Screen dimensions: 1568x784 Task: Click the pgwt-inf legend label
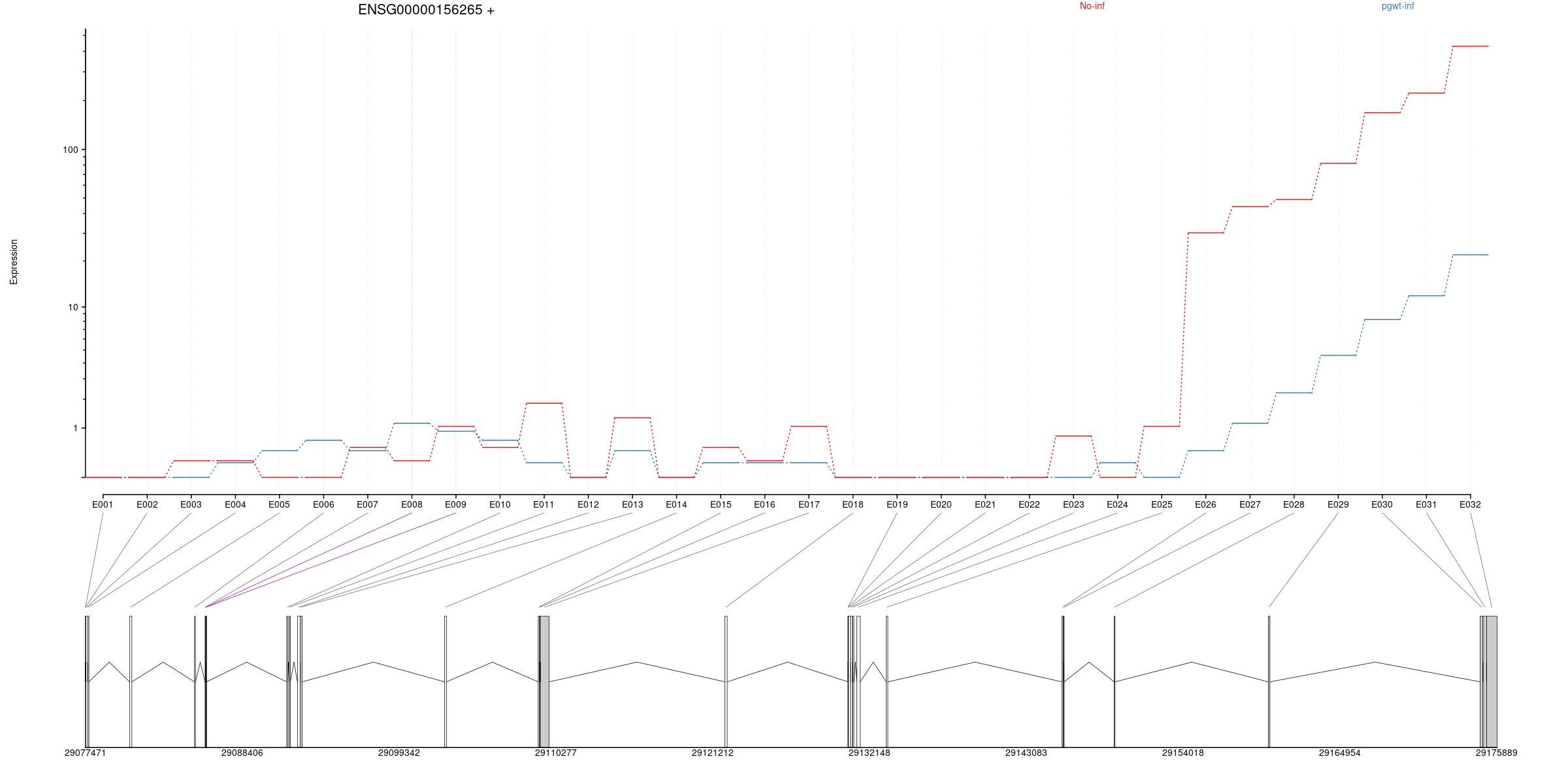1397,7
